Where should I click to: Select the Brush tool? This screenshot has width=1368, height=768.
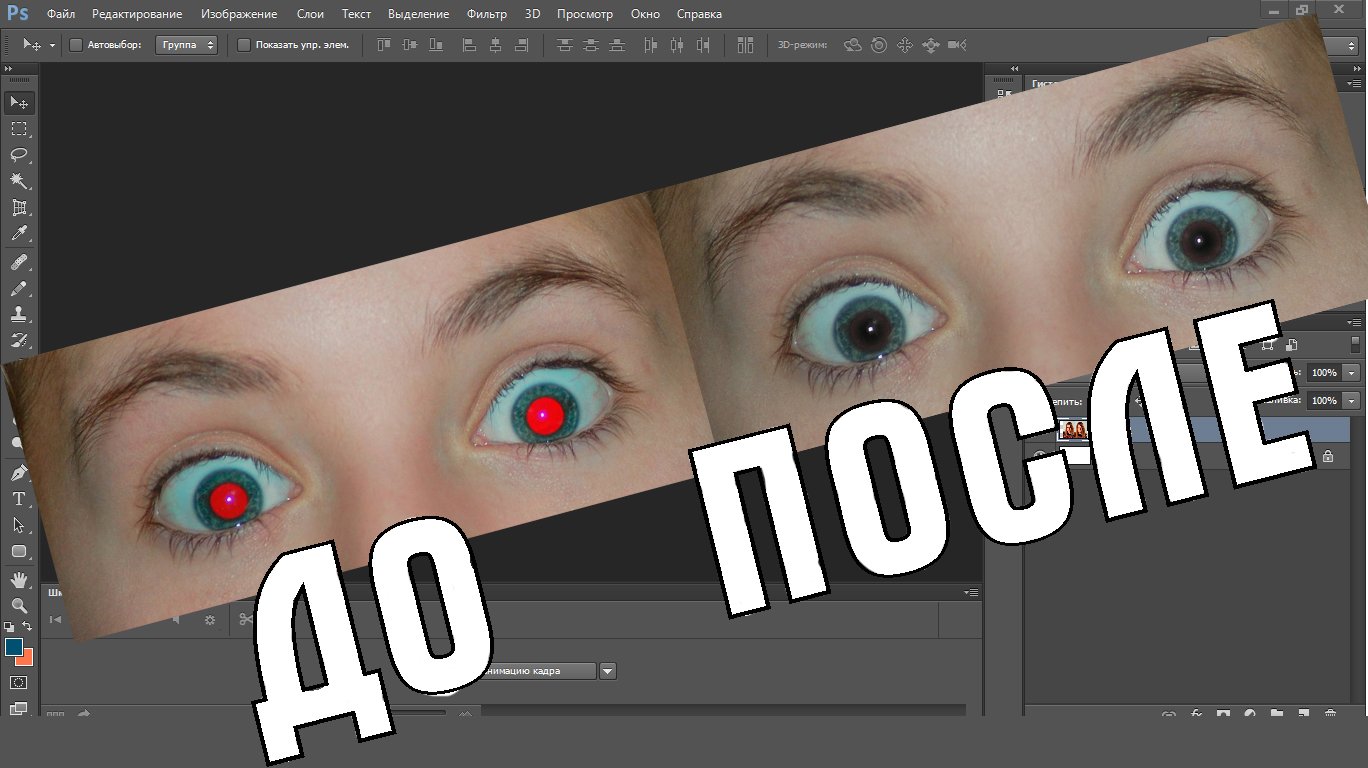(19, 288)
